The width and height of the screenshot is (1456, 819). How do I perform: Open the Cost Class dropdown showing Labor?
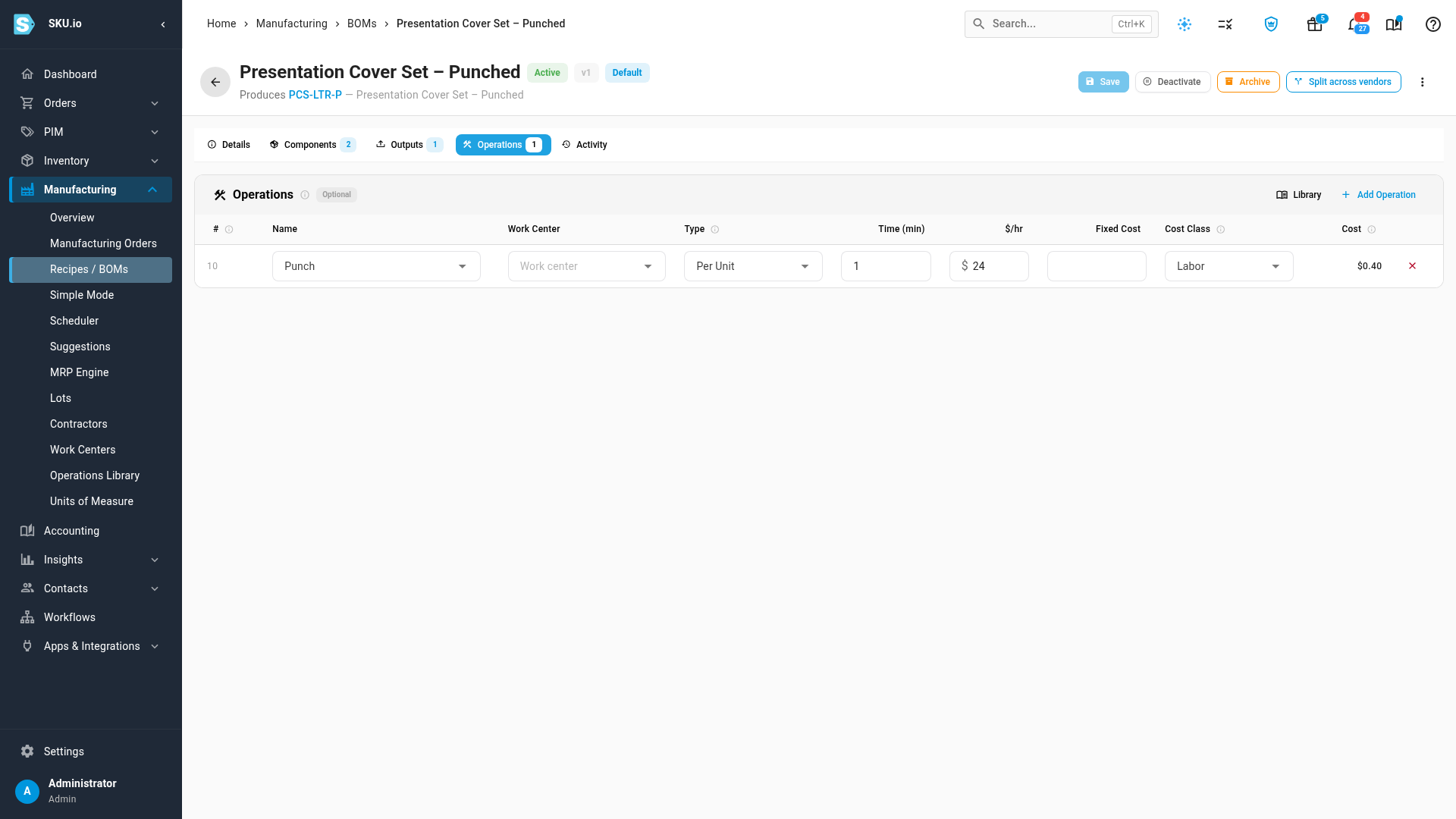point(1228,266)
